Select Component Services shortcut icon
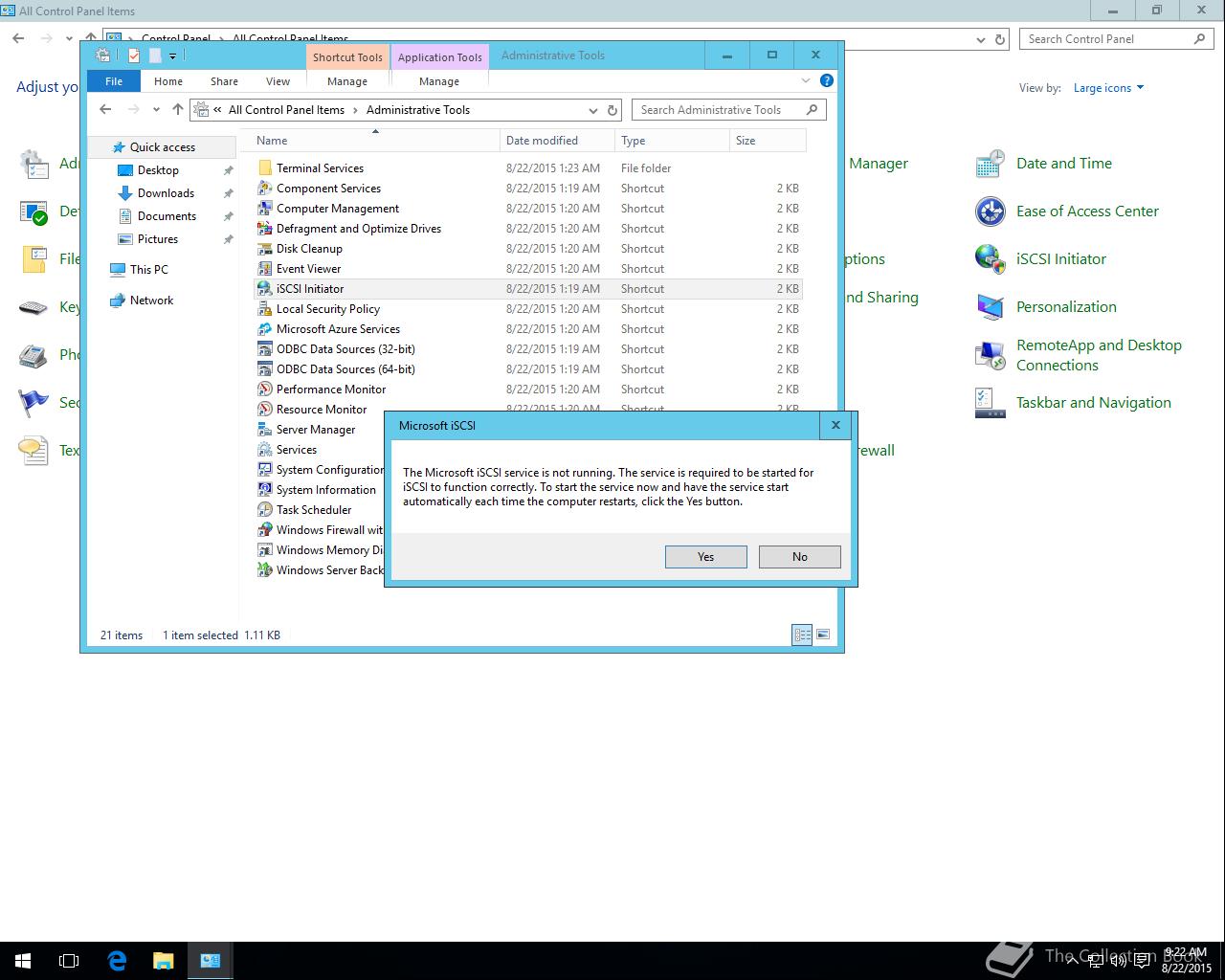Screen dimensions: 1225x980 click(x=265, y=189)
